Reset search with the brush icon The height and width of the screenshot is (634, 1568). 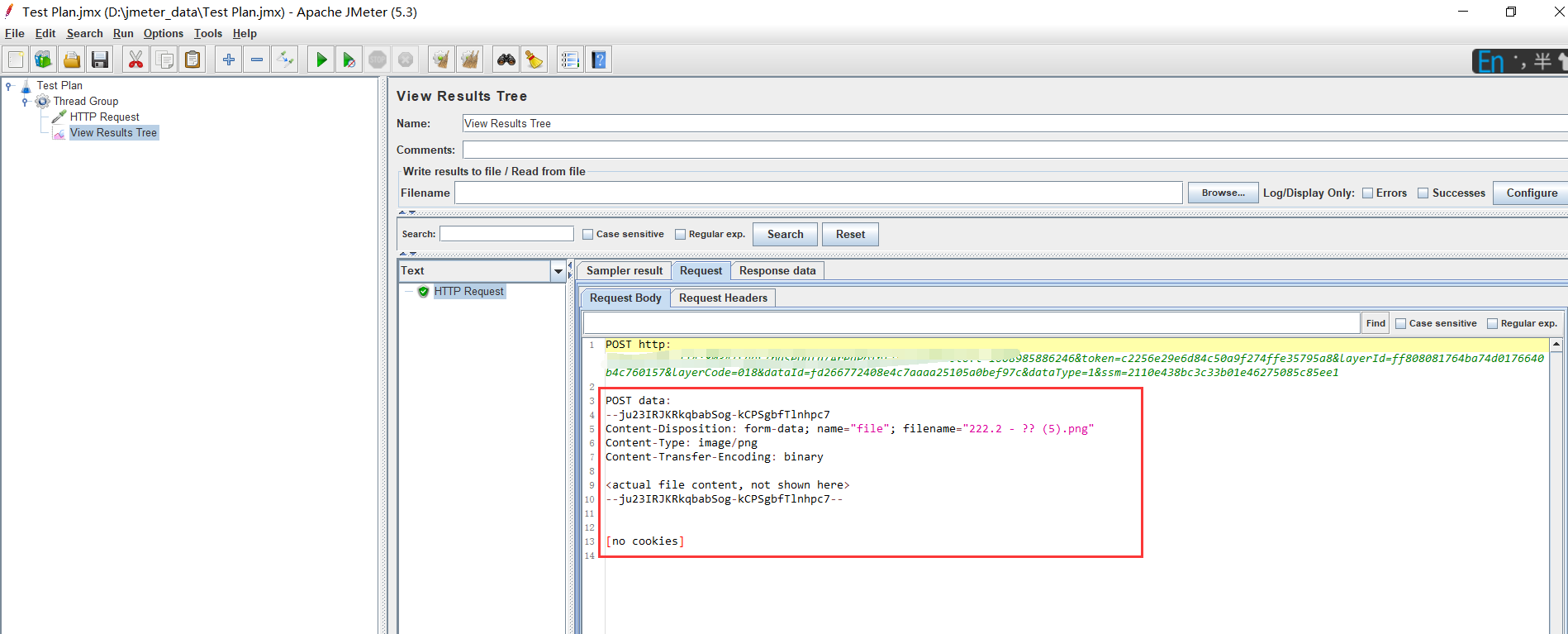click(x=535, y=60)
